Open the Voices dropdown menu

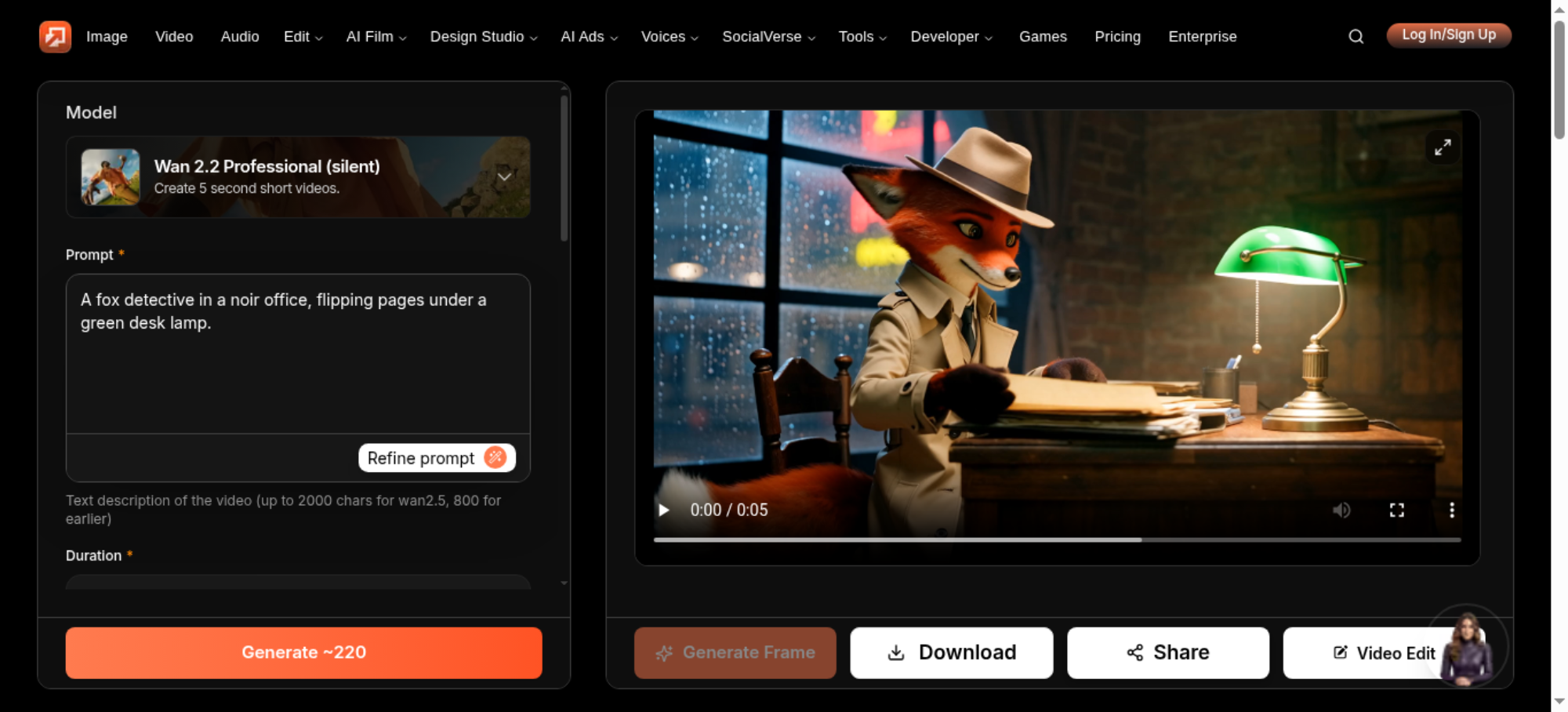[x=670, y=36]
